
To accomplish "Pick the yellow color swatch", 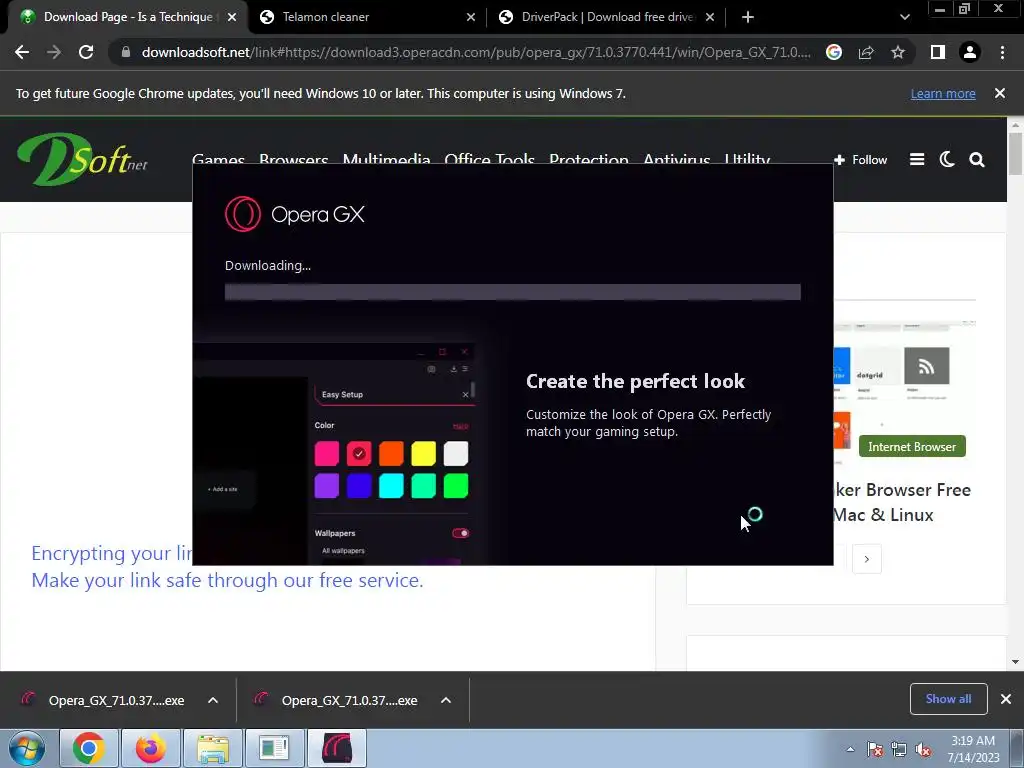I will tap(423, 453).
